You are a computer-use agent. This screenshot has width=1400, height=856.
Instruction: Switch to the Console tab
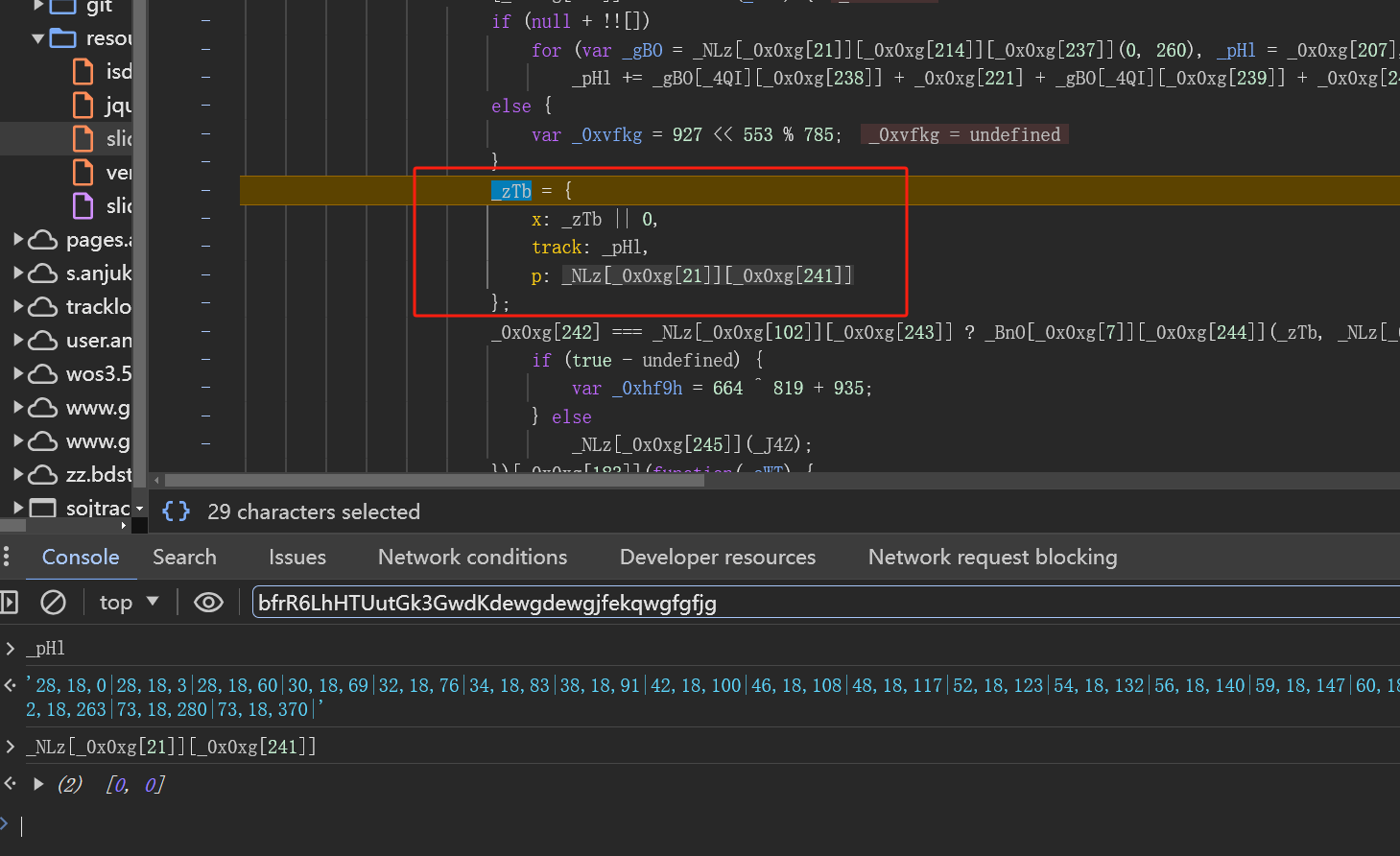pyautogui.click(x=81, y=557)
